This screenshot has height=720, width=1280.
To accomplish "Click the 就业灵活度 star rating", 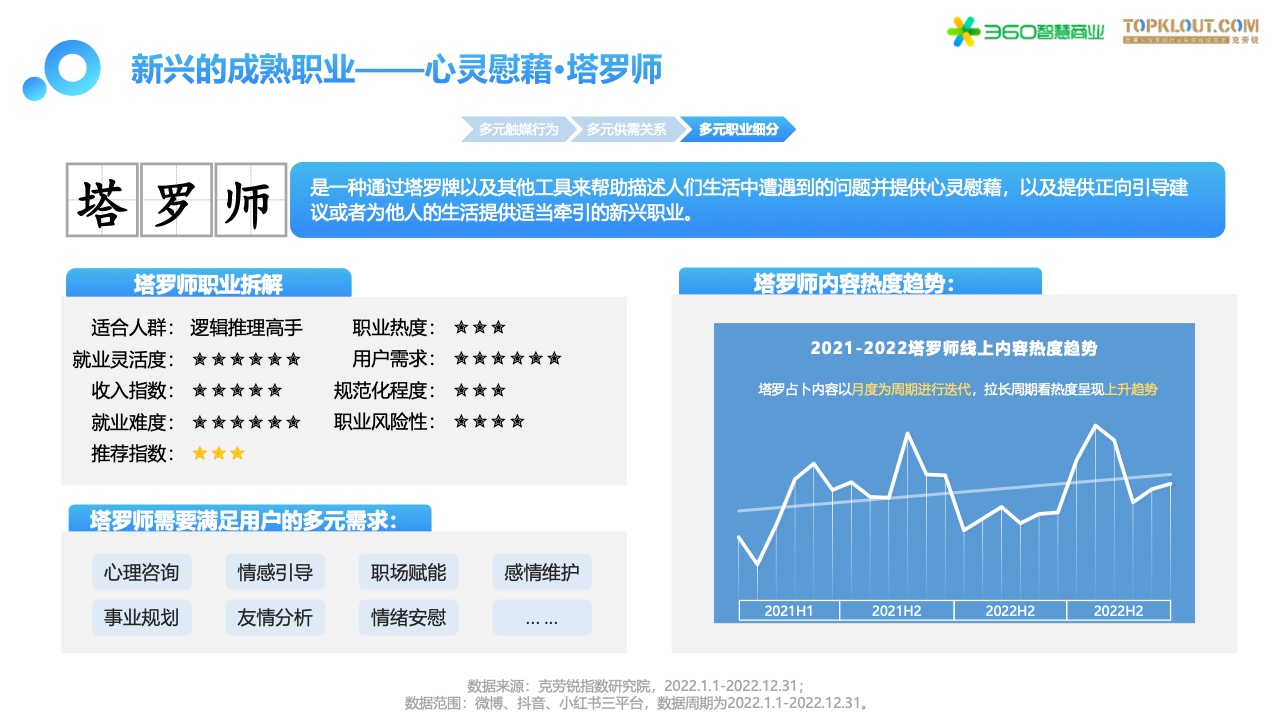I will point(246,359).
